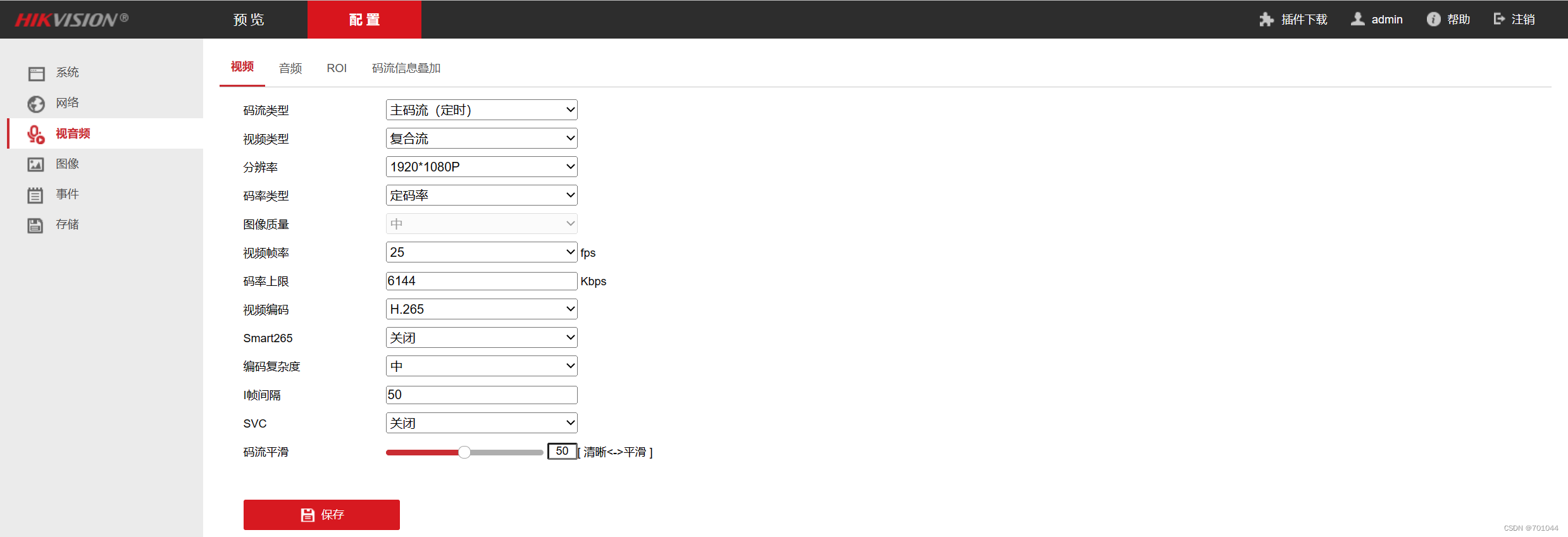Open the 编码复杂度 complexity dropdown
The height and width of the screenshot is (537, 1568).
click(x=482, y=366)
